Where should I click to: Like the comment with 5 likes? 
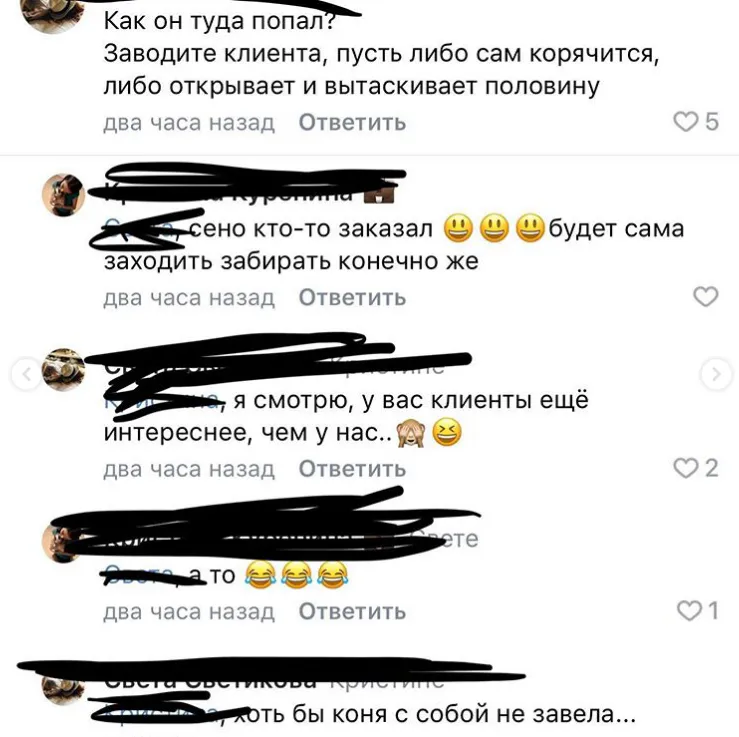[686, 122]
